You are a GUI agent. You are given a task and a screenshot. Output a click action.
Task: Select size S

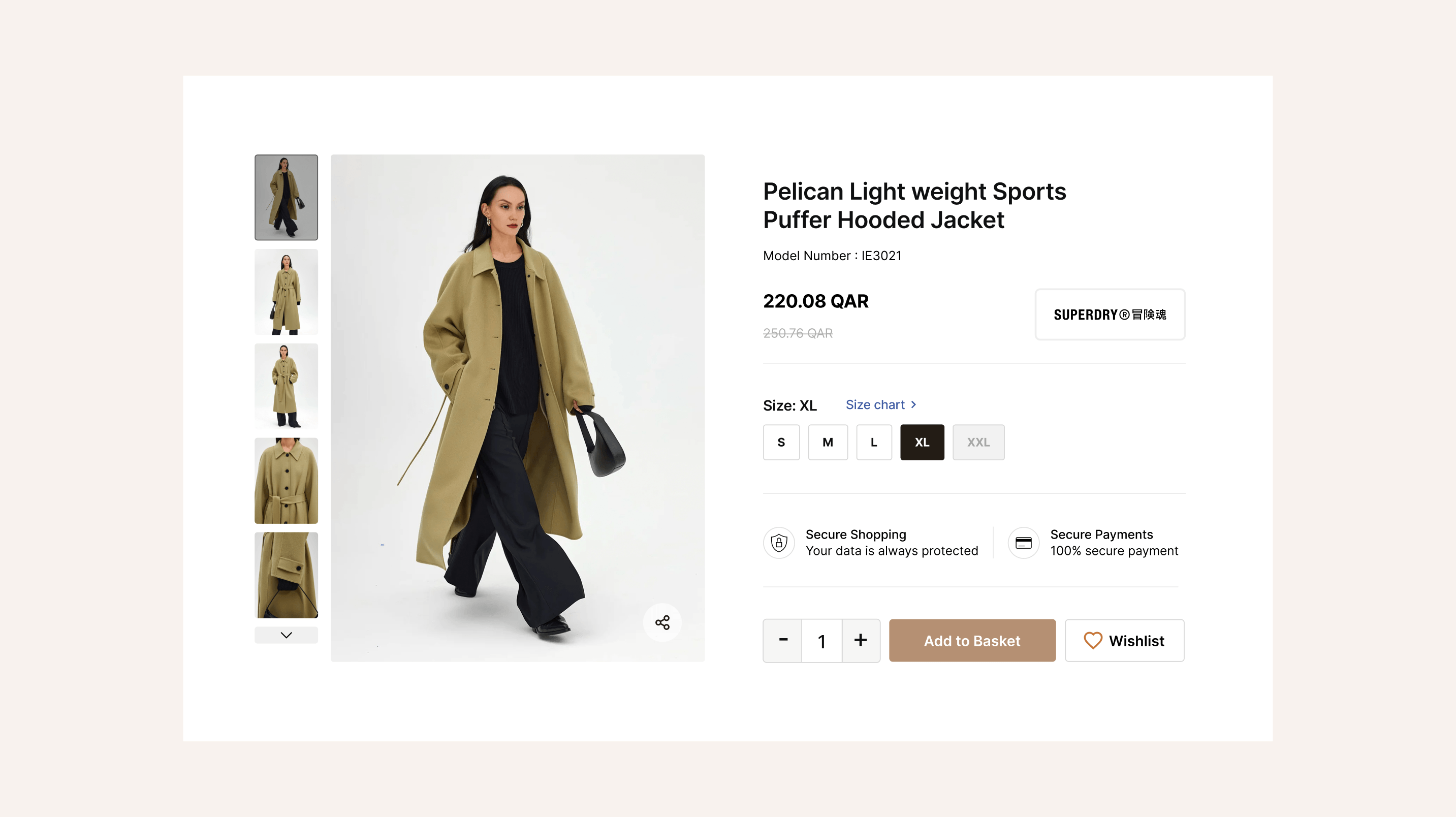coord(781,442)
